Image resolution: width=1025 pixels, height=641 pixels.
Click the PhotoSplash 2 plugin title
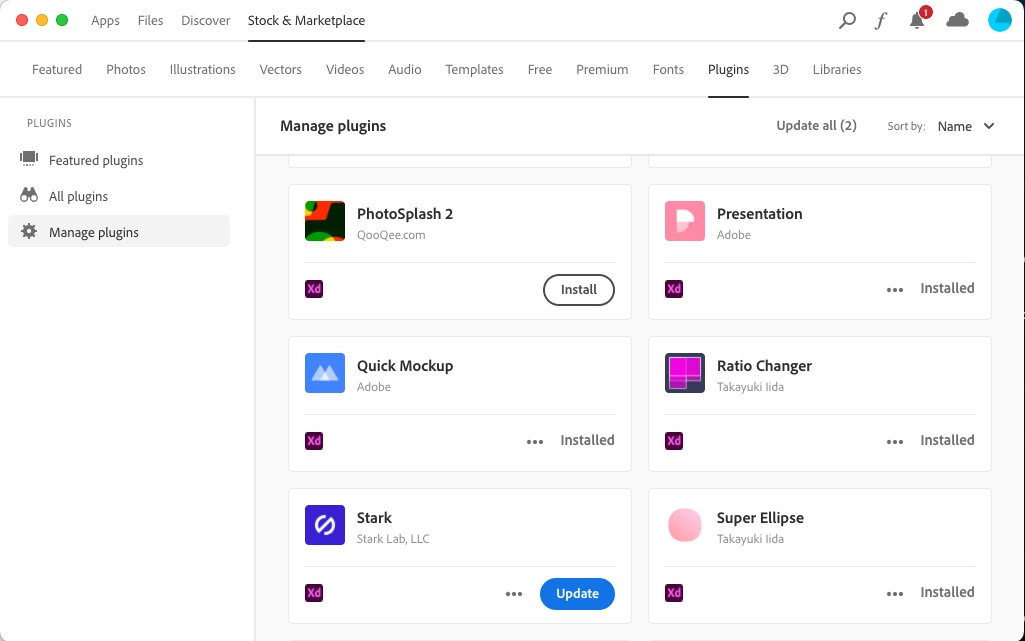click(x=405, y=214)
